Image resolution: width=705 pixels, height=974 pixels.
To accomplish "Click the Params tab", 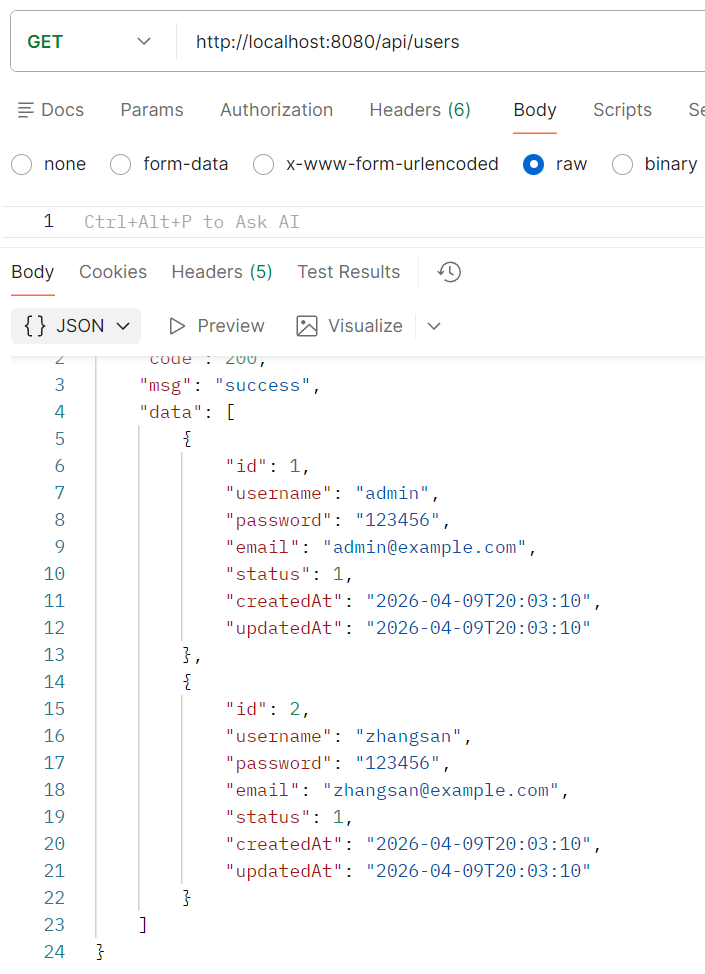I will click(152, 110).
